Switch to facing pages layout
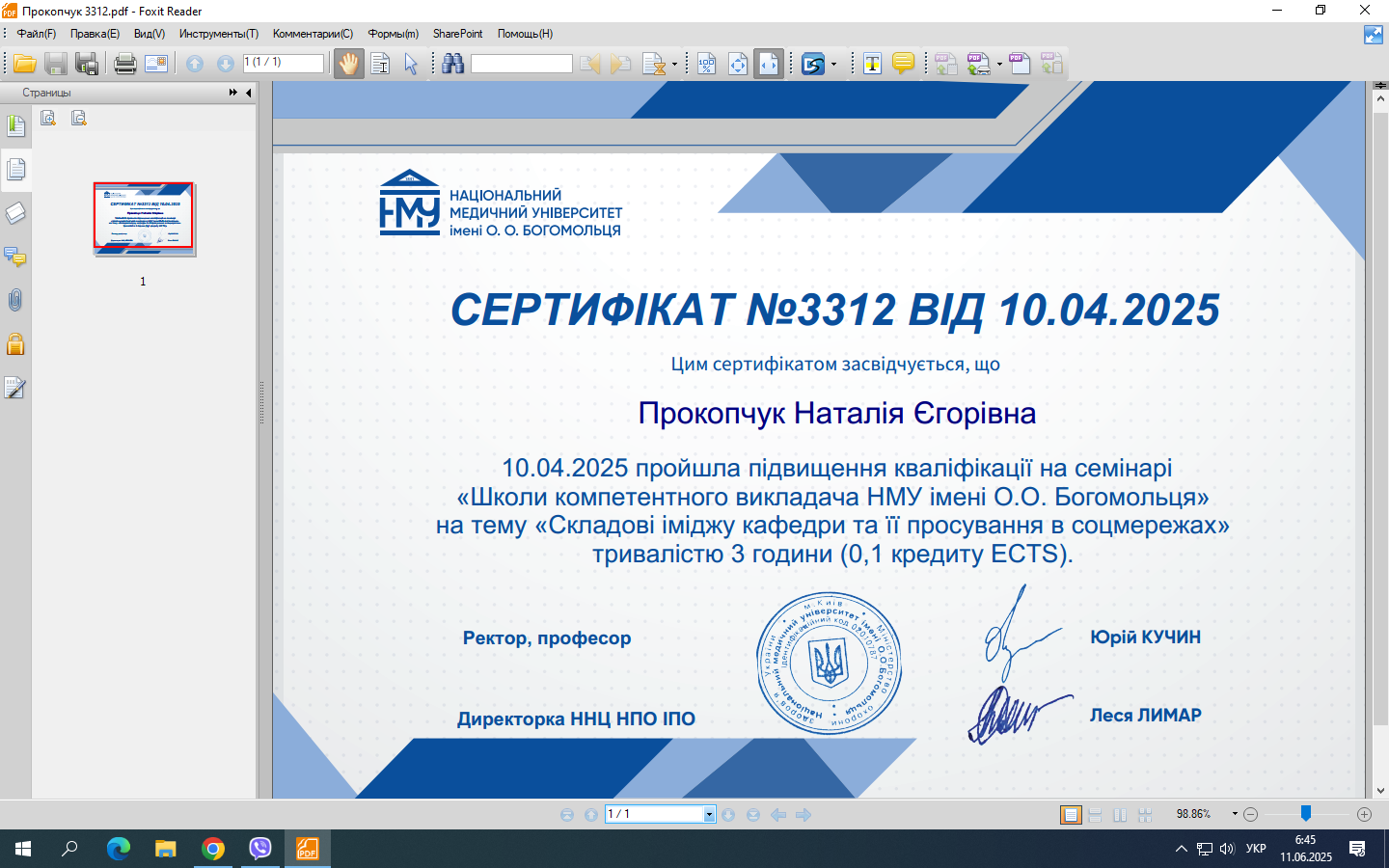This screenshot has height=868, width=1389. click(x=1120, y=815)
